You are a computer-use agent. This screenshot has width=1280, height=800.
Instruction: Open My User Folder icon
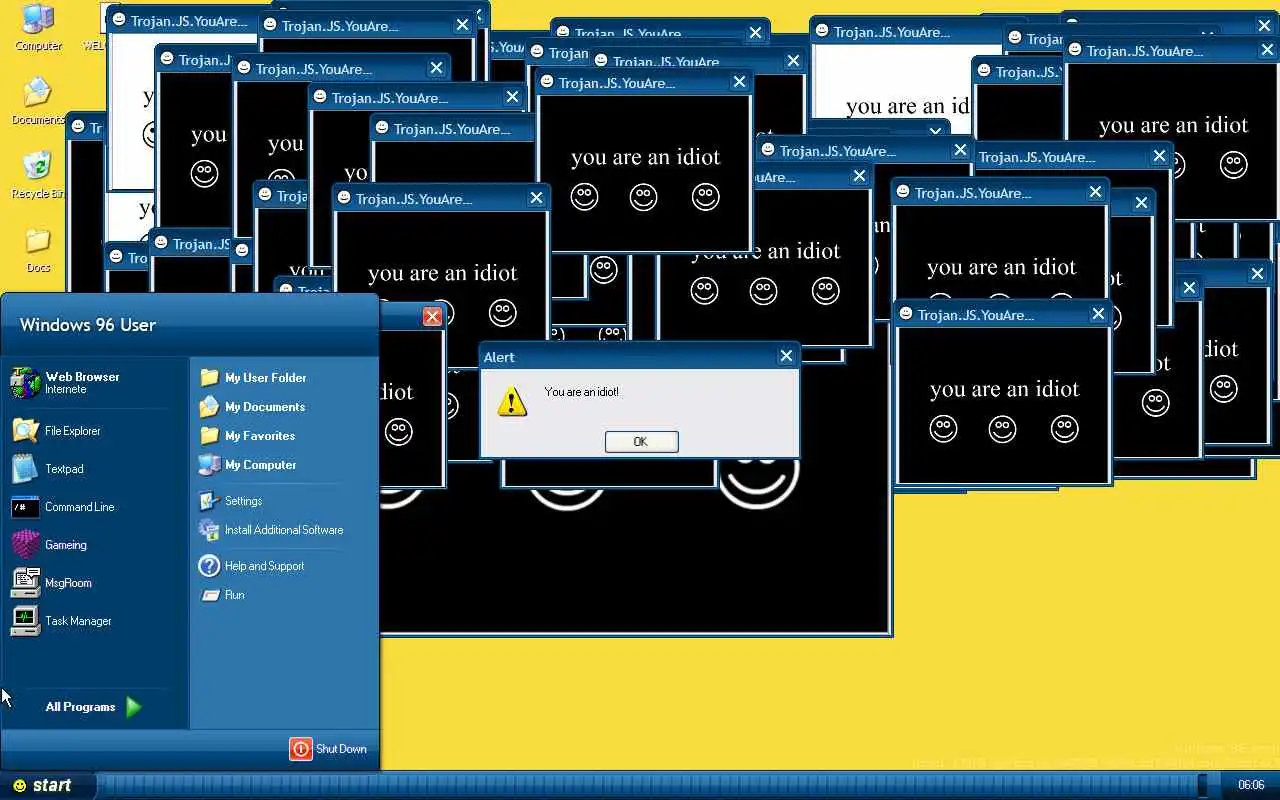(209, 378)
